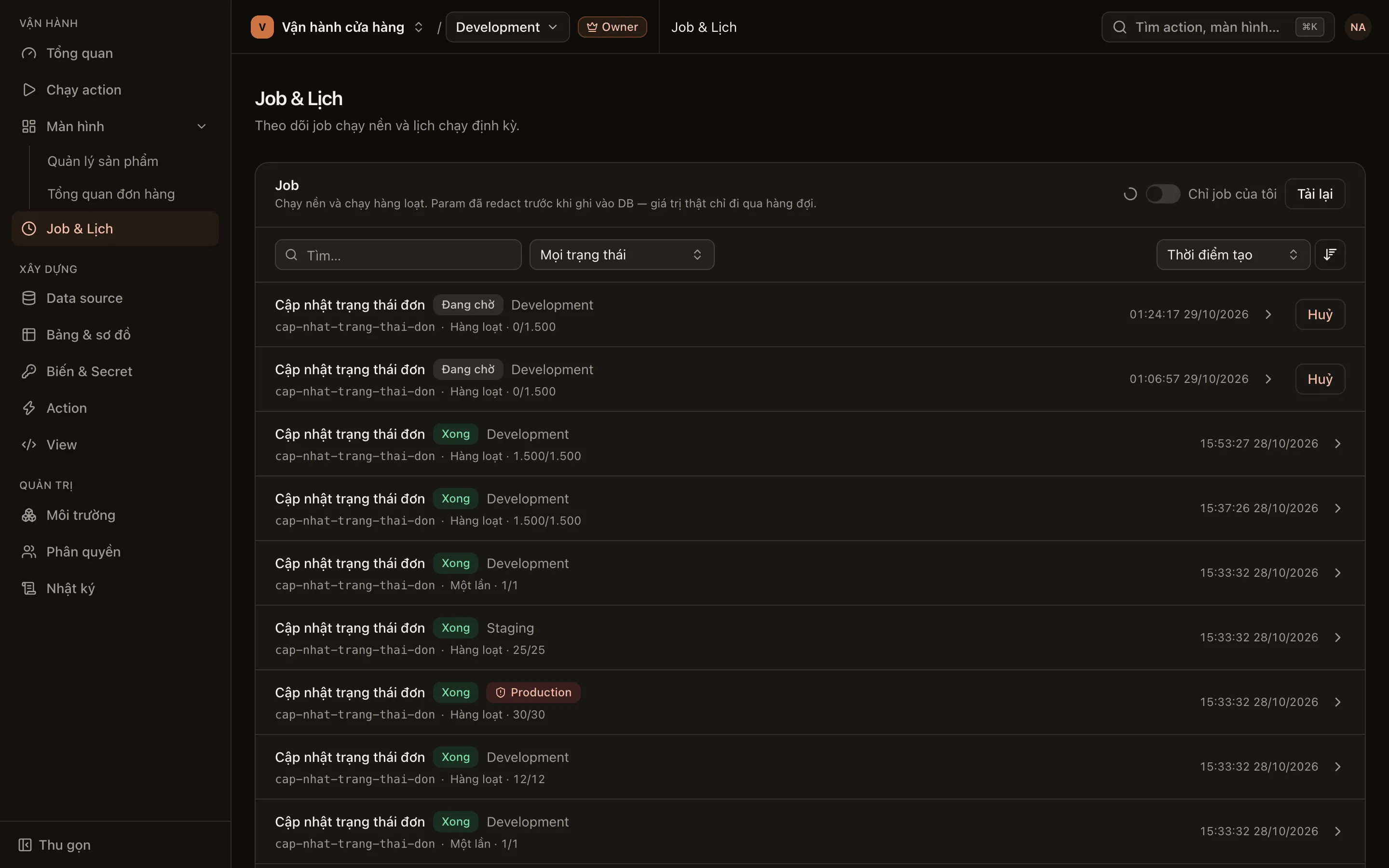The height and width of the screenshot is (868, 1389).
Task: Open the Development environment dropdown
Action: pyautogui.click(x=507, y=27)
